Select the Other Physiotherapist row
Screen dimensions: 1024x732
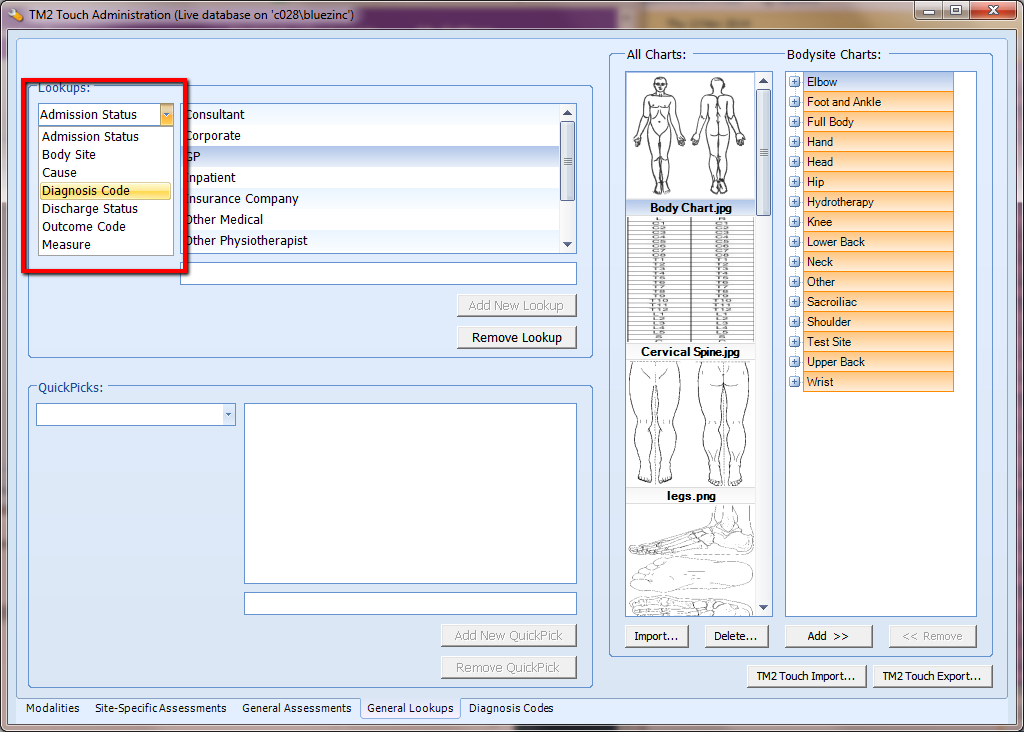click(370, 240)
